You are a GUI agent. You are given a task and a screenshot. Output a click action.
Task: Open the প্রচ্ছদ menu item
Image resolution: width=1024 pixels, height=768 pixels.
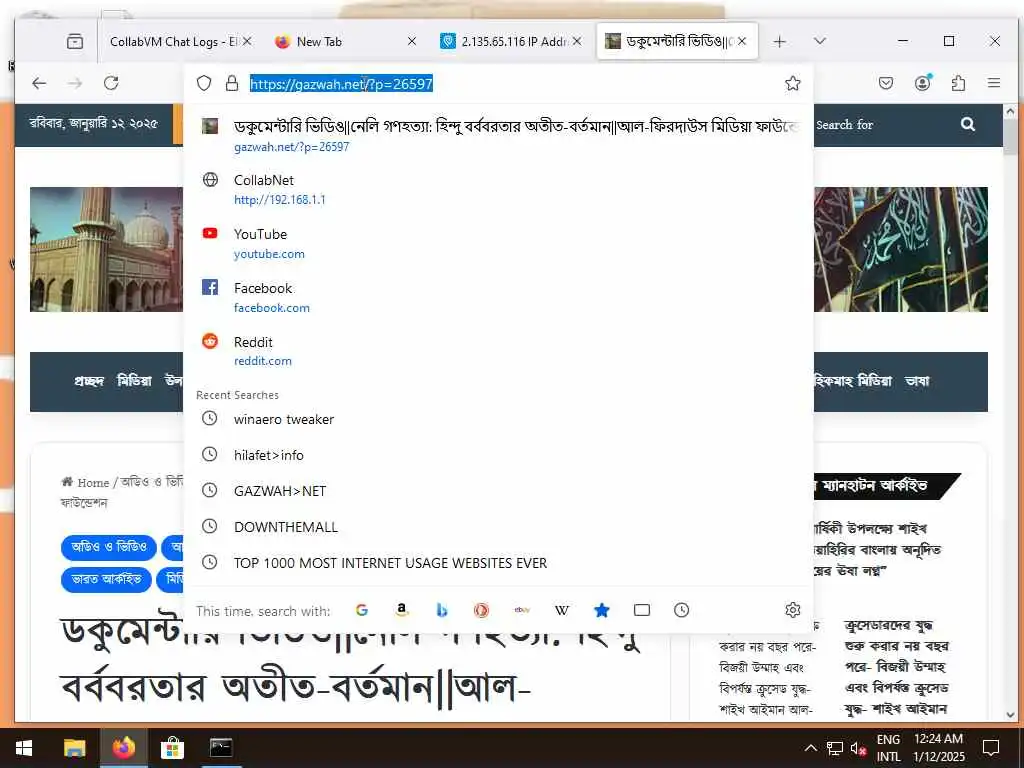89,381
